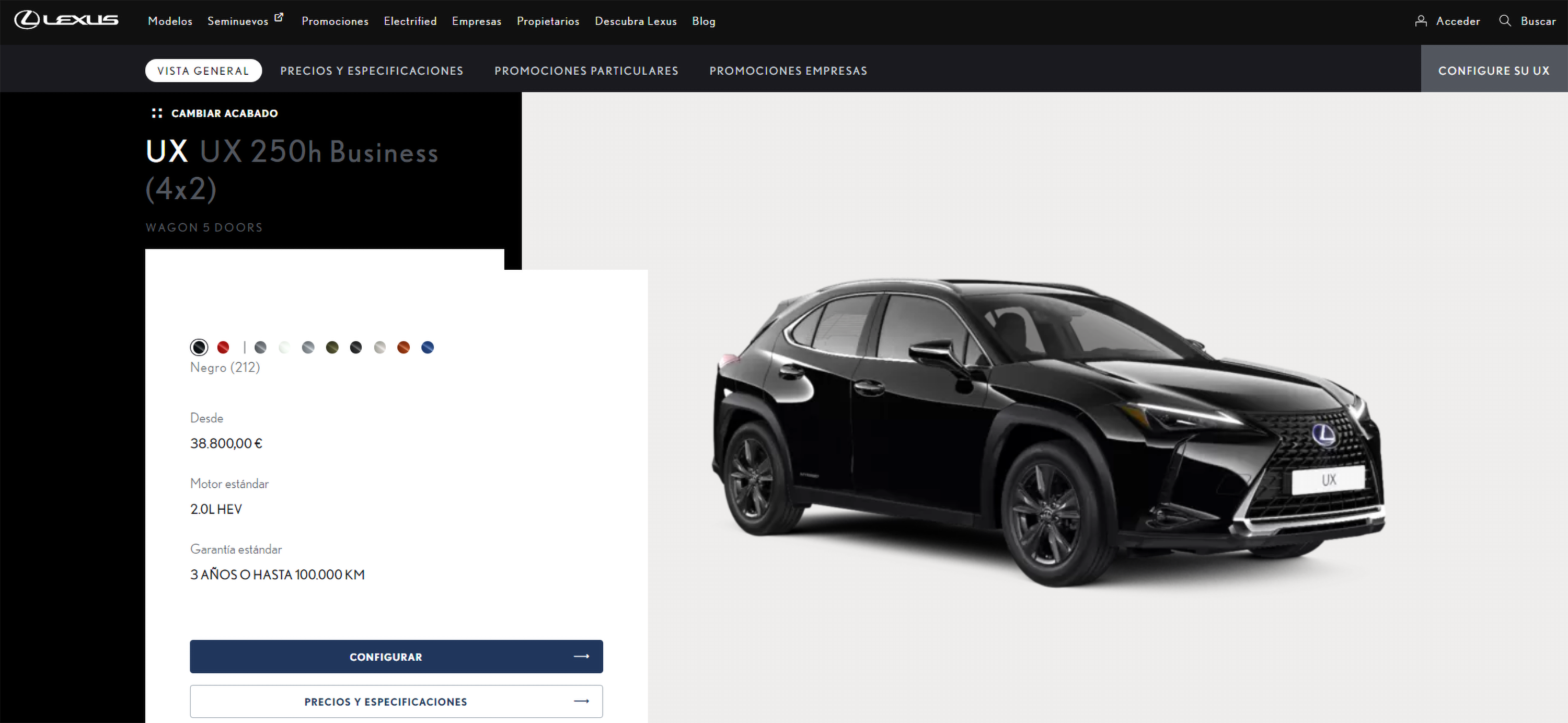1568x723 pixels.
Task: Click the Configure su UX button
Action: pyautogui.click(x=1493, y=71)
